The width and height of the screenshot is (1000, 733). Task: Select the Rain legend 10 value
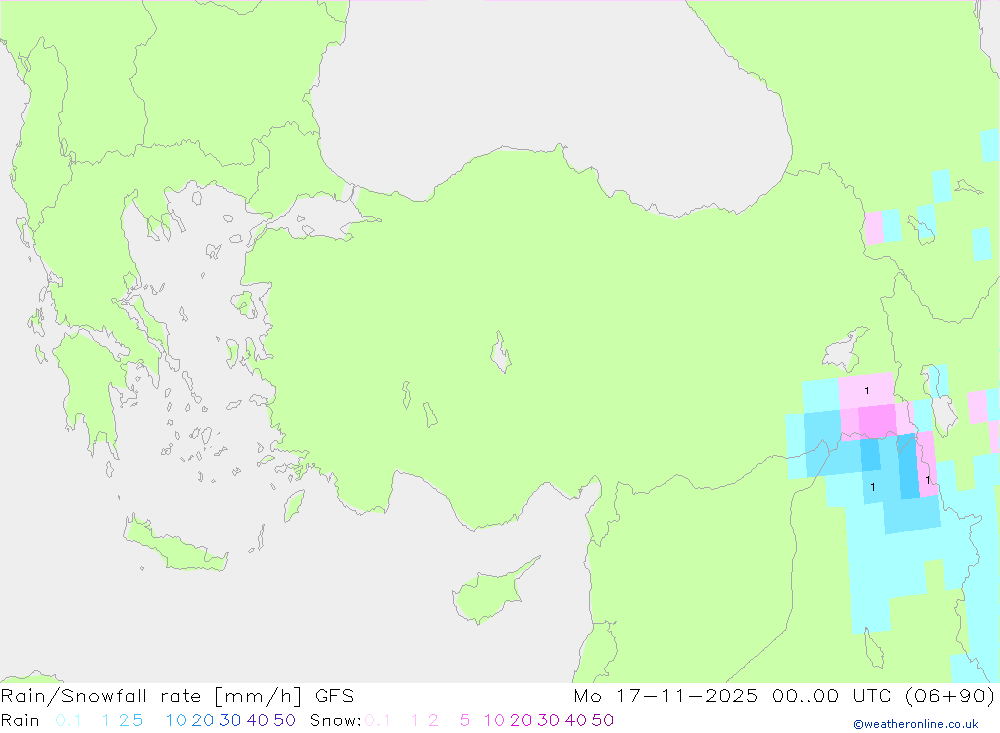point(176,720)
